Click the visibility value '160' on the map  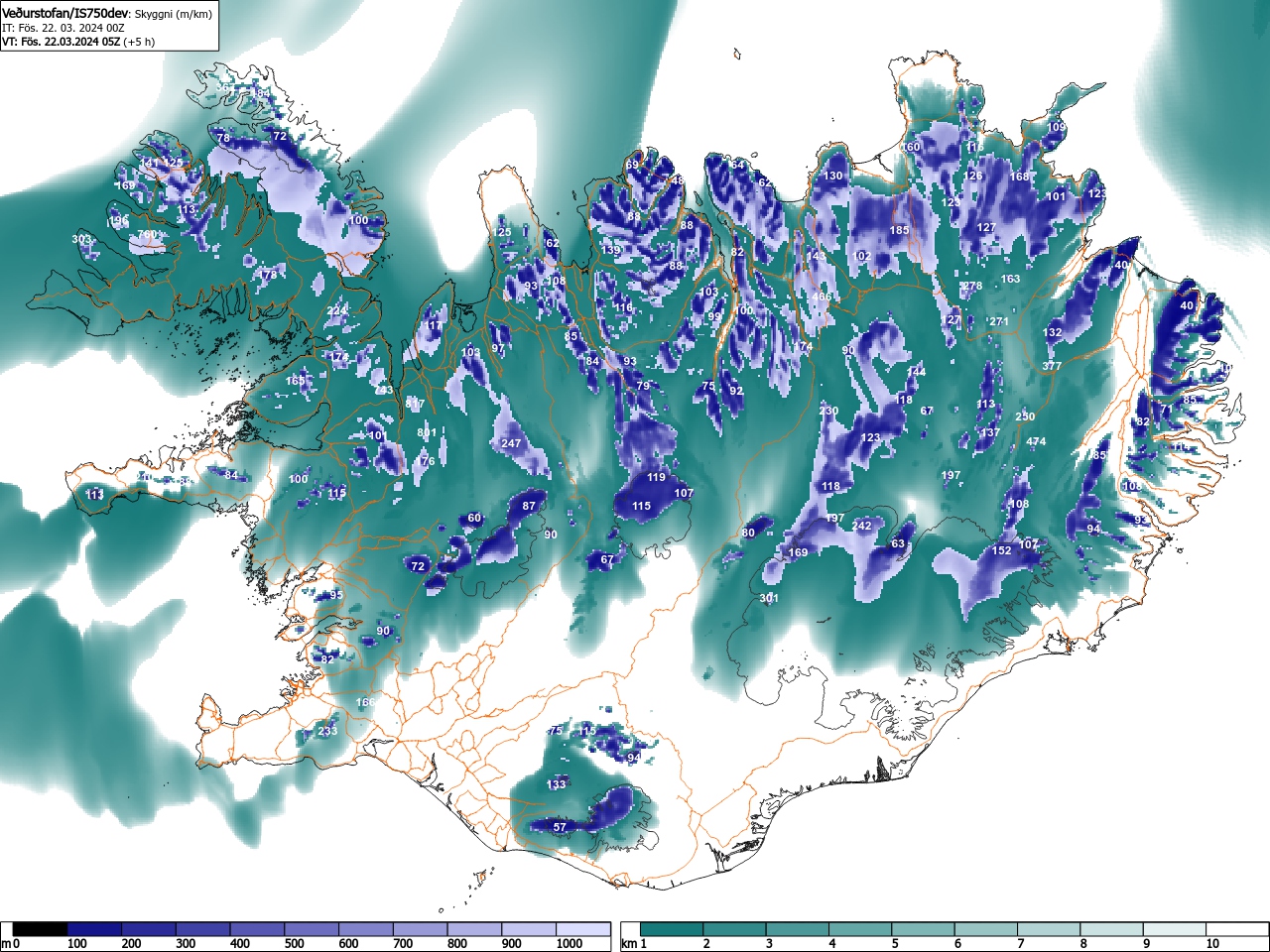(x=911, y=147)
